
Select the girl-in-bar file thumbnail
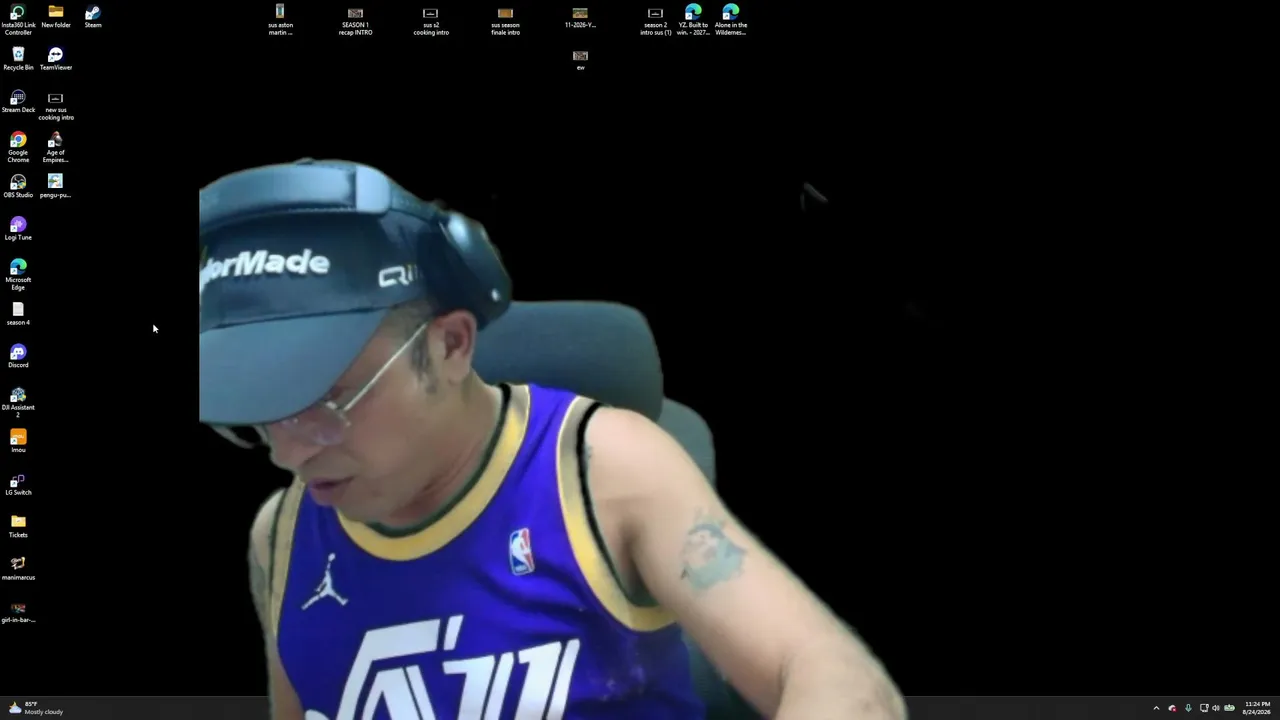point(18,612)
